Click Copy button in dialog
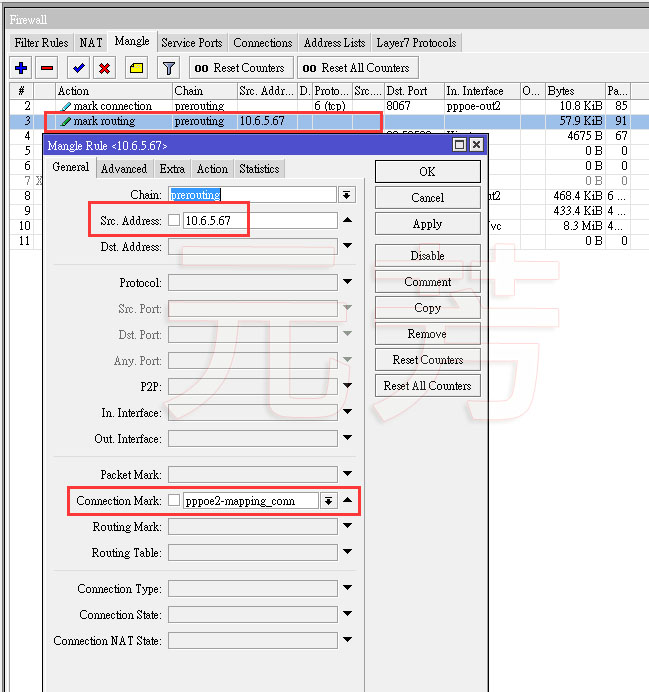 pos(428,308)
